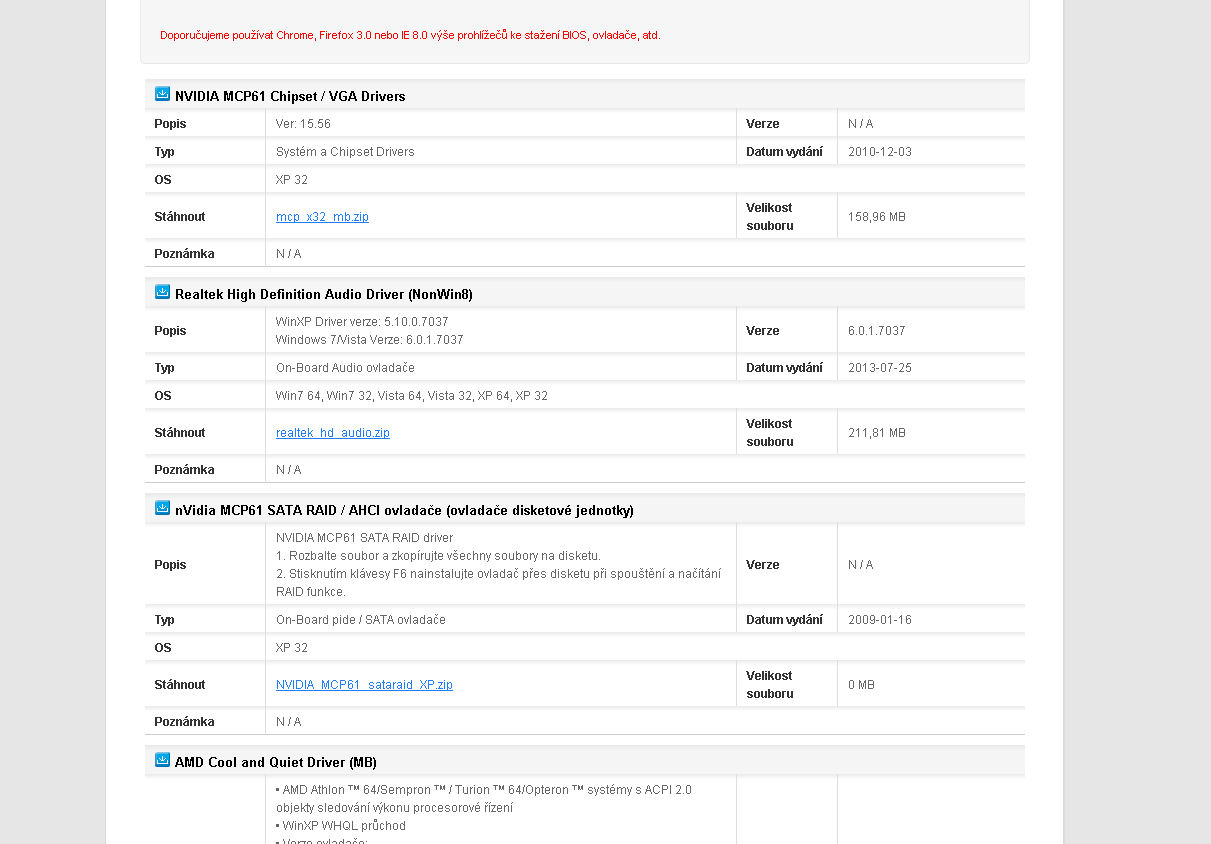The image size is (1211, 844).
Task: Click the 158,96 MB file size value
Action: [877, 217]
